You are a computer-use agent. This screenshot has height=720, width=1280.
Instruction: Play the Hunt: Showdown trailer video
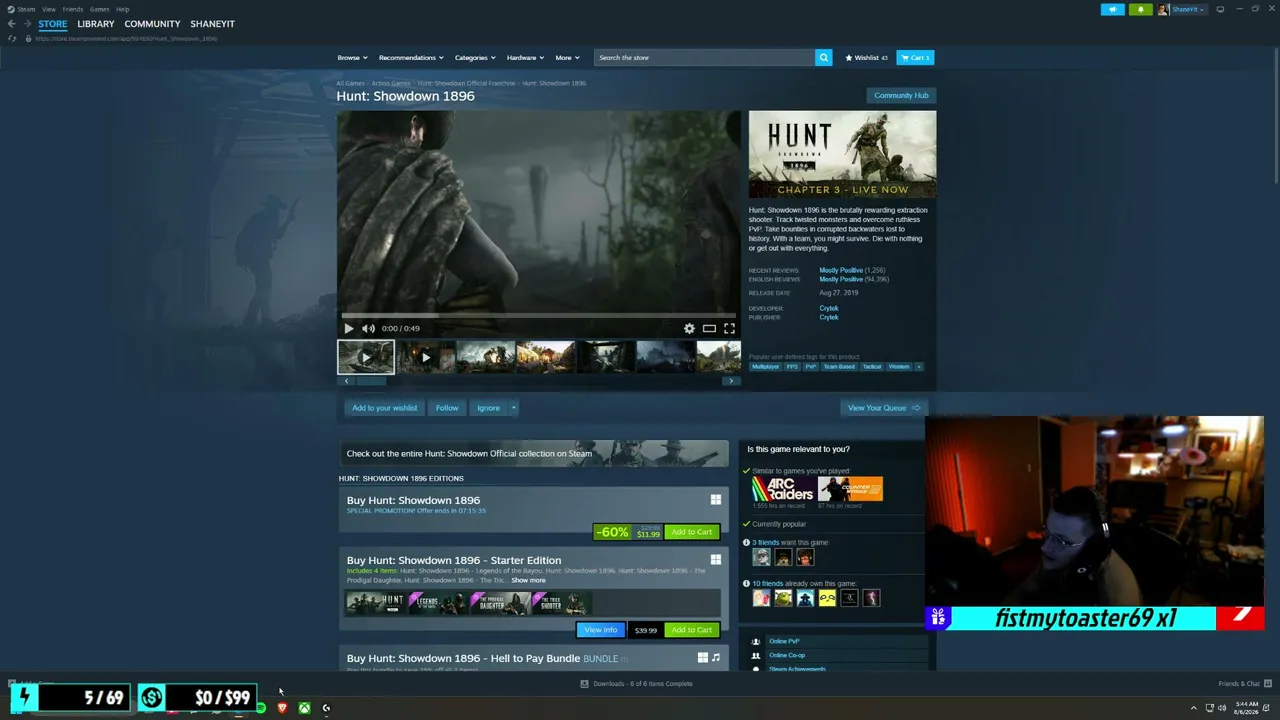pyautogui.click(x=348, y=328)
